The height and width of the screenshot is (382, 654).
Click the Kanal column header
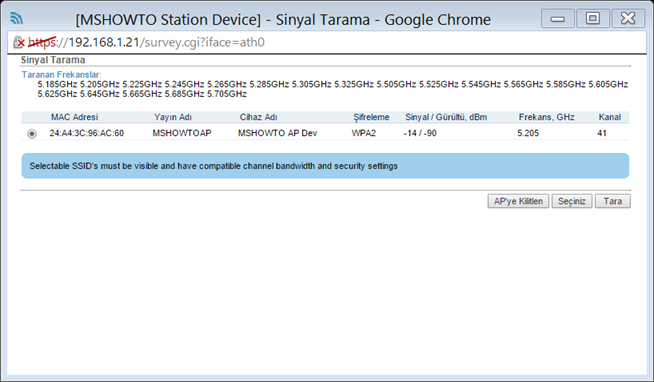tap(610, 117)
